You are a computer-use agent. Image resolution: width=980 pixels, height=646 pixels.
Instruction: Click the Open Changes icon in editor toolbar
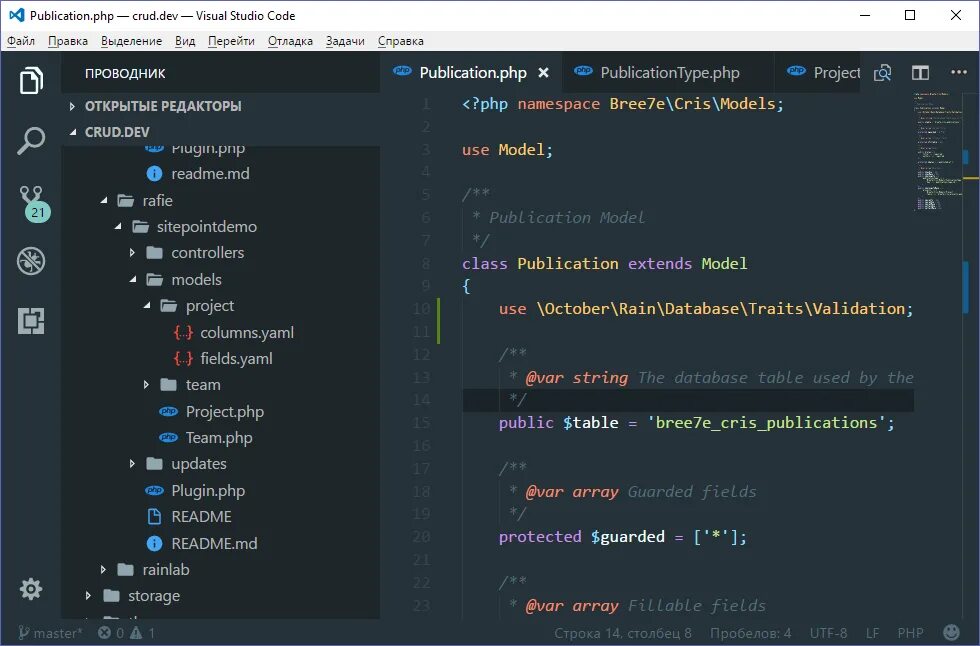882,72
